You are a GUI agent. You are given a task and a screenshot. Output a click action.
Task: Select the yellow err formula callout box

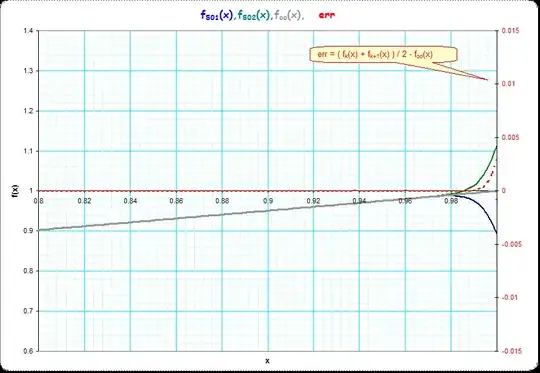tap(383, 54)
